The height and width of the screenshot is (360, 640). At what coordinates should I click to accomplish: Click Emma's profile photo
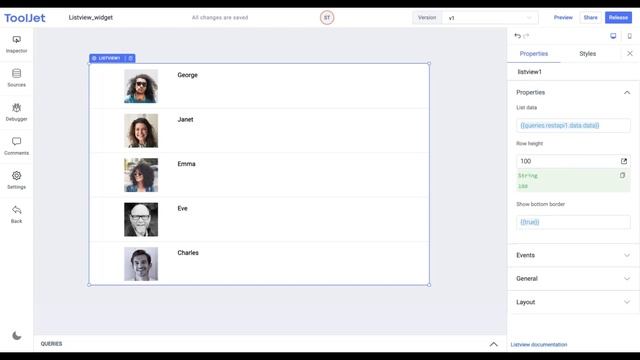[x=141, y=175]
